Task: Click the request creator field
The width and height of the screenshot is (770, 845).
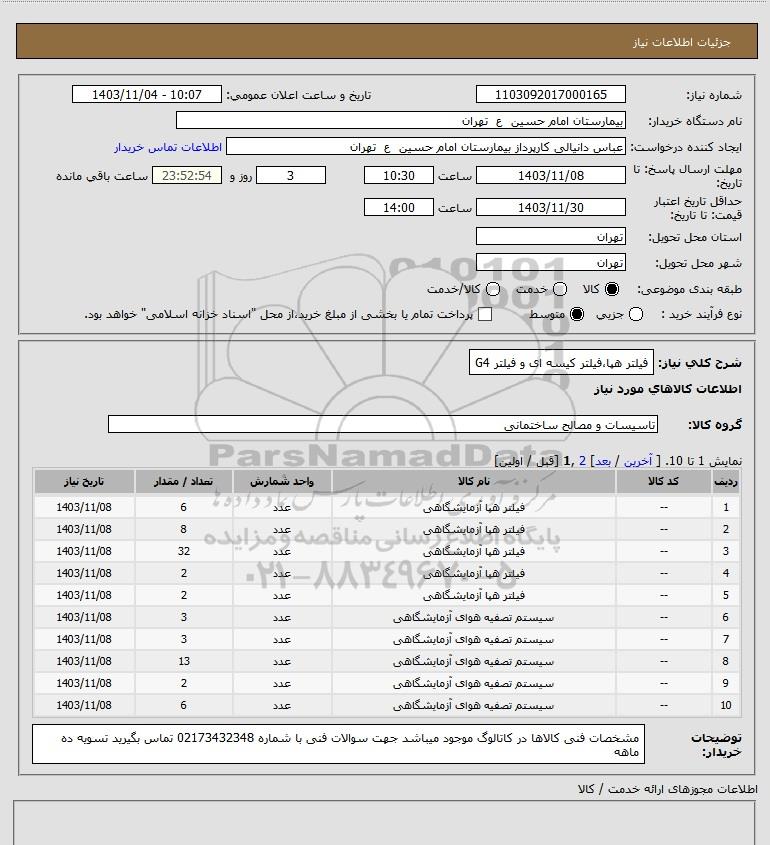Action: (426, 147)
